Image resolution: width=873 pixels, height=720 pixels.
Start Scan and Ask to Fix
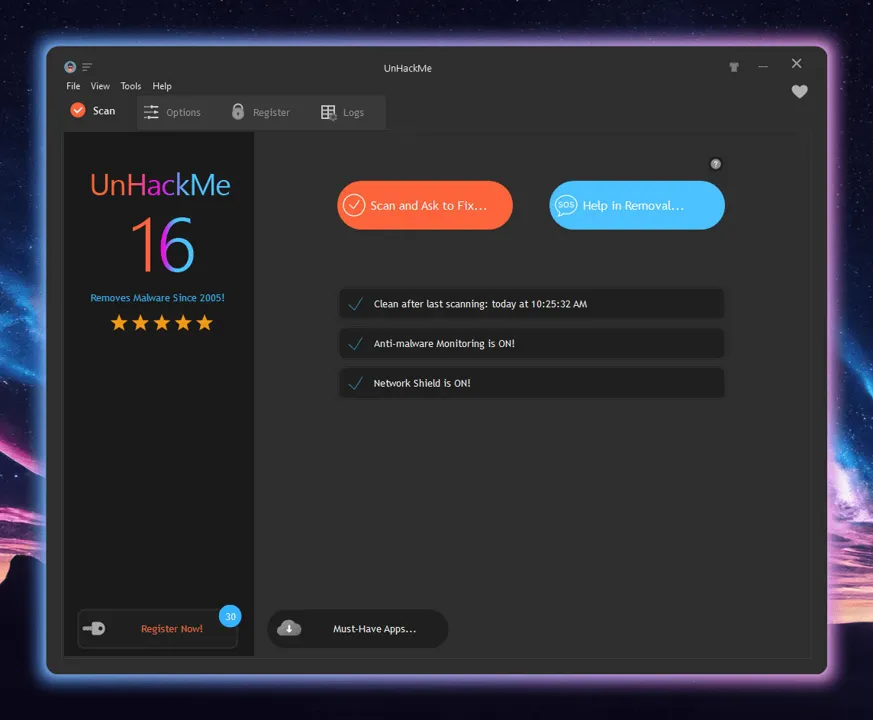[425, 205]
